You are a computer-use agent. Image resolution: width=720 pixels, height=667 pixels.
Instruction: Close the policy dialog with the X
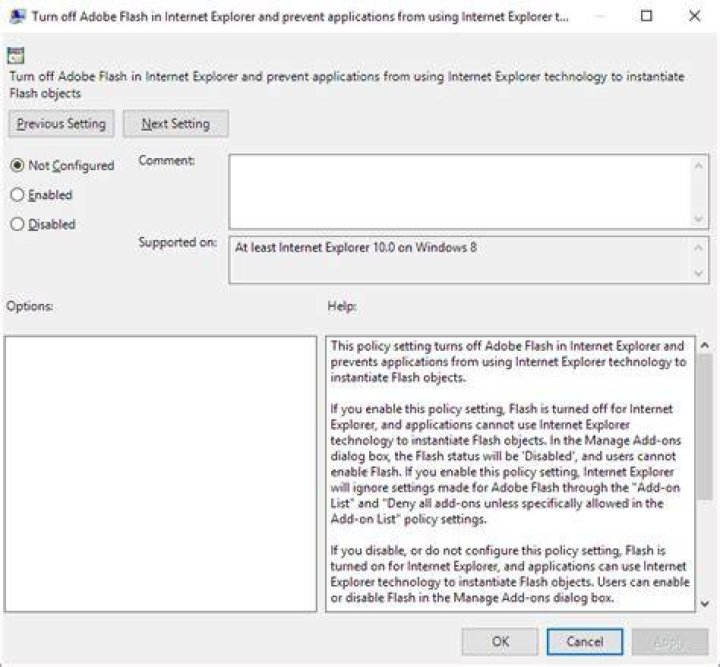(x=694, y=16)
